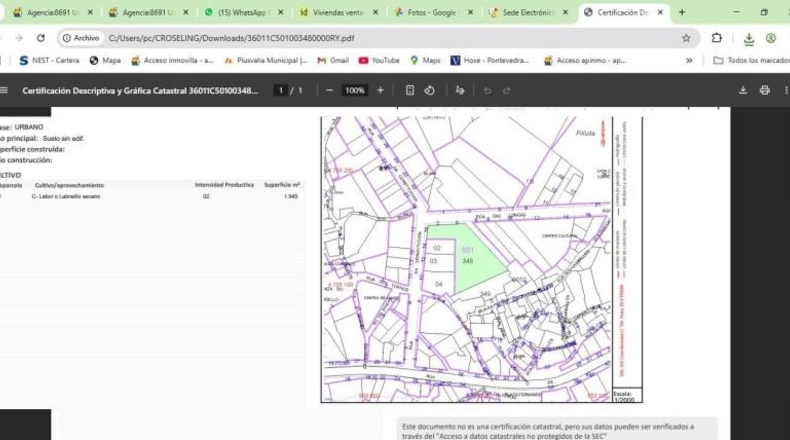
Task: Open the Todos los marcadores folder
Action: click(751, 60)
